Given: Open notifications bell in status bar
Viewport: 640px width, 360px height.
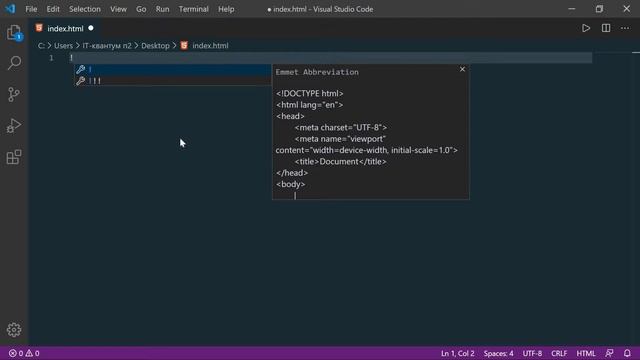Looking at the screenshot, I should pyautogui.click(x=627, y=353).
